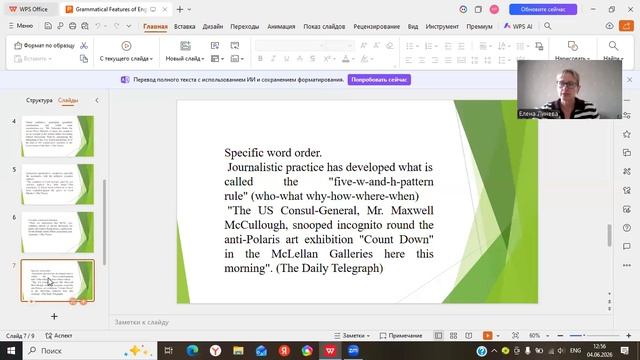
Task: Switch to normal view icon
Action: 438,336
